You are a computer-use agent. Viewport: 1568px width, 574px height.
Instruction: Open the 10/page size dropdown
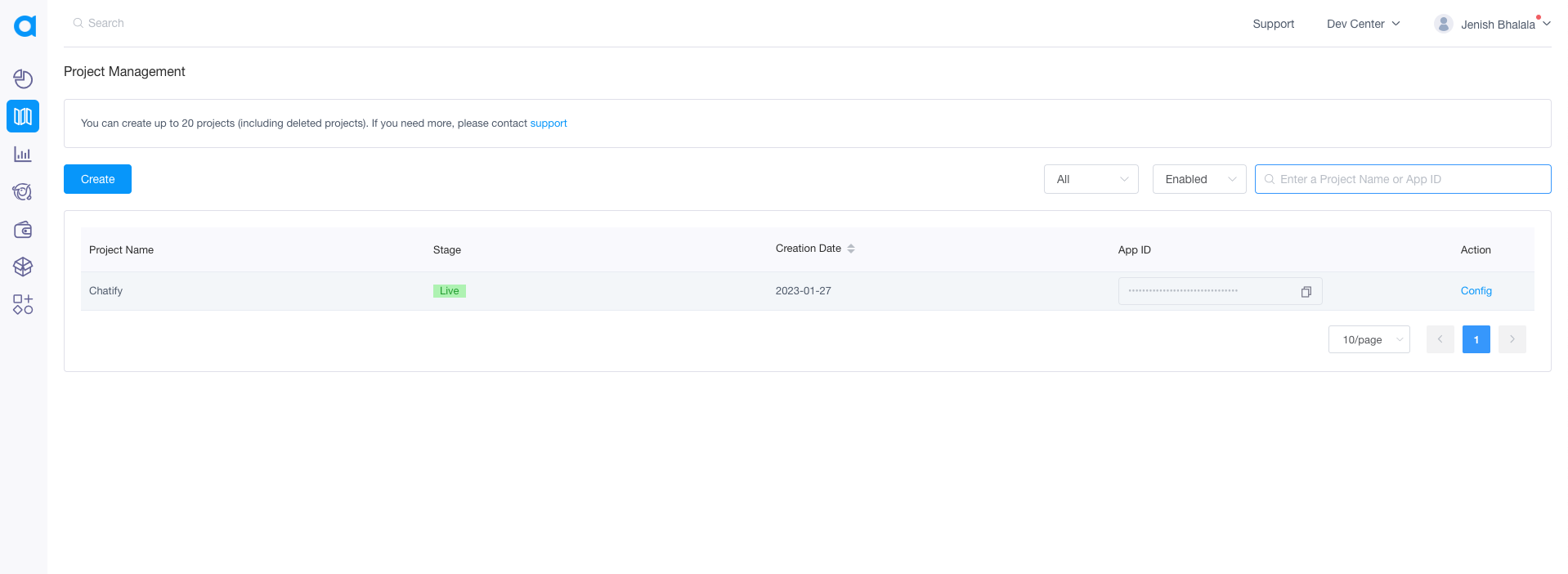(1369, 339)
